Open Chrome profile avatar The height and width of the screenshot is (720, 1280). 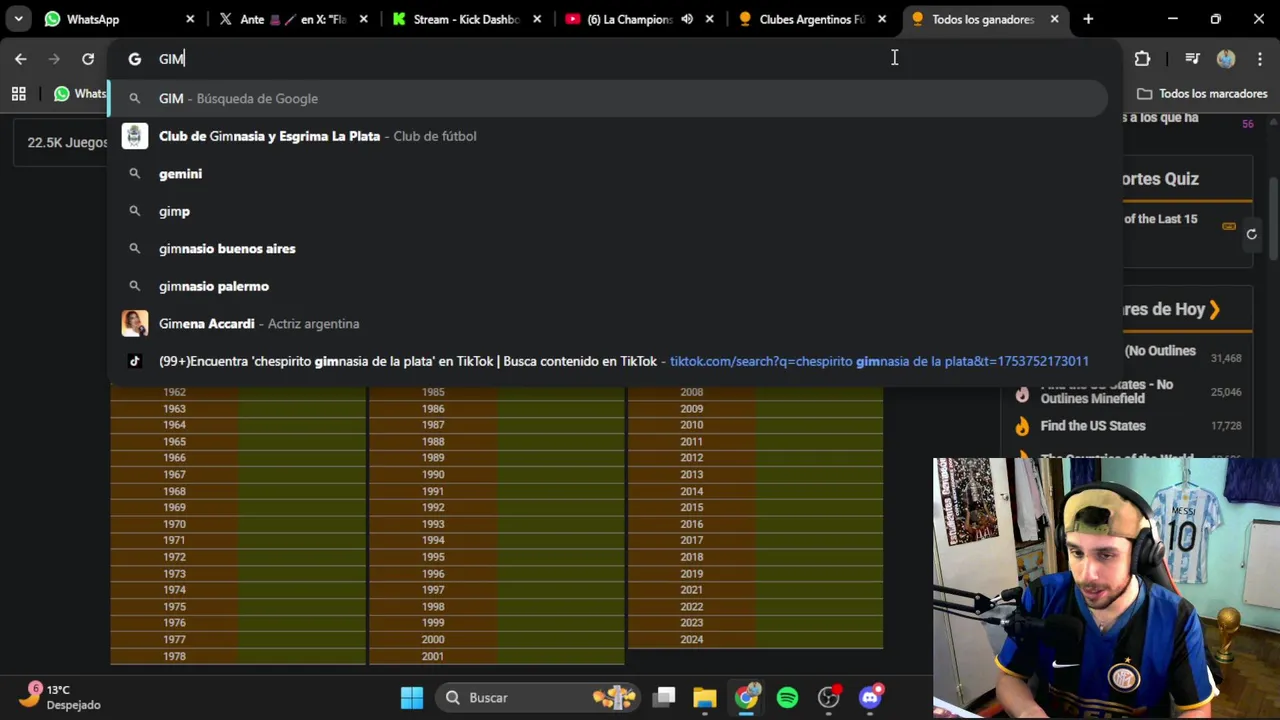[1226, 59]
